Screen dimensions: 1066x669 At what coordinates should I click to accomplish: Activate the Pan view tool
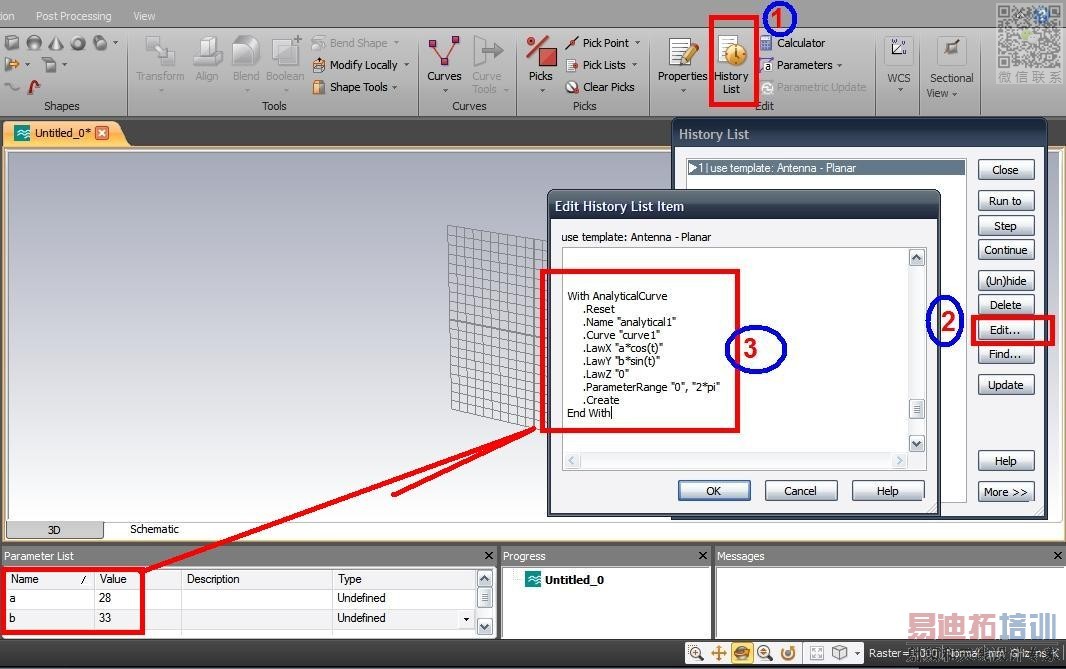pyautogui.click(x=719, y=653)
